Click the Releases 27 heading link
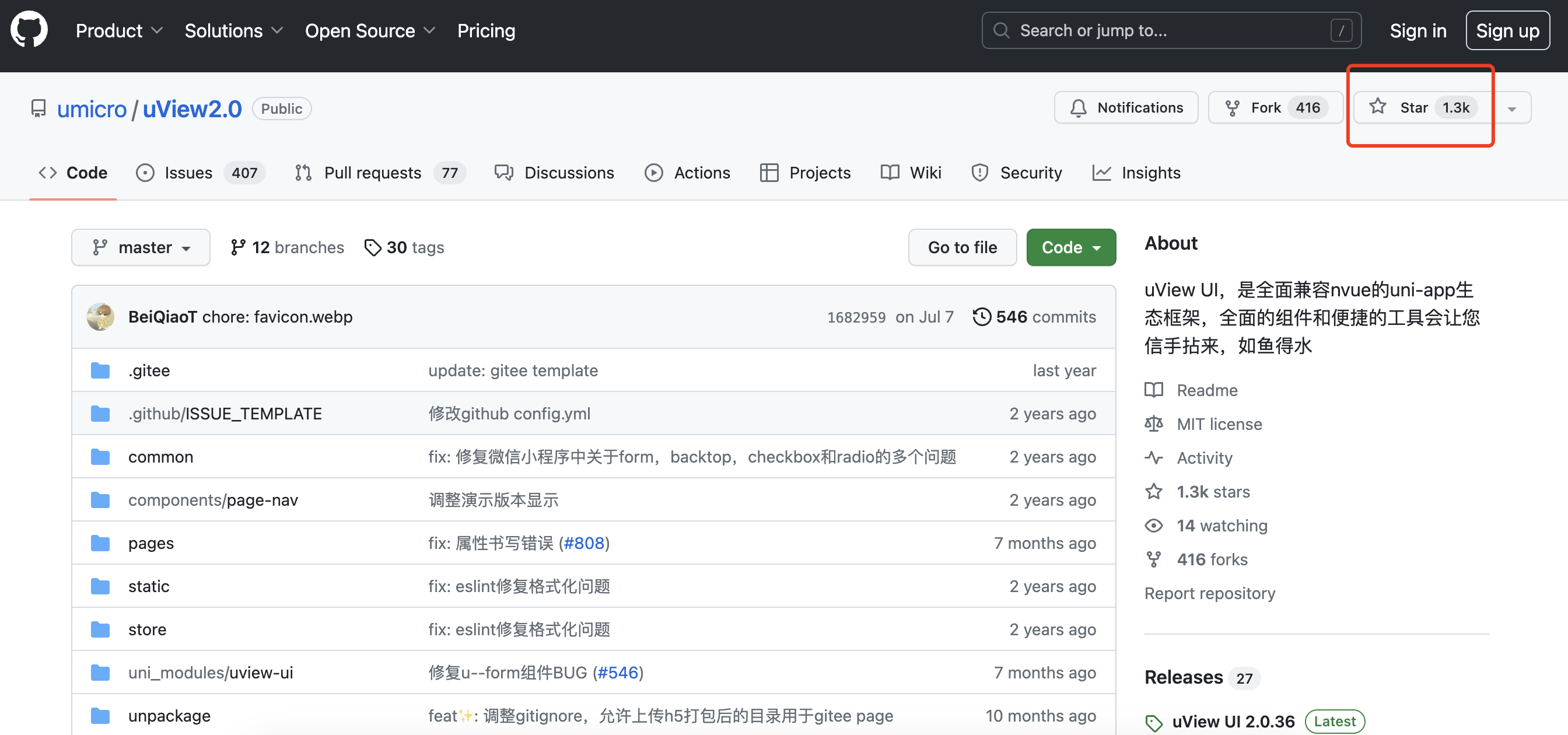1568x735 pixels. [1202, 677]
